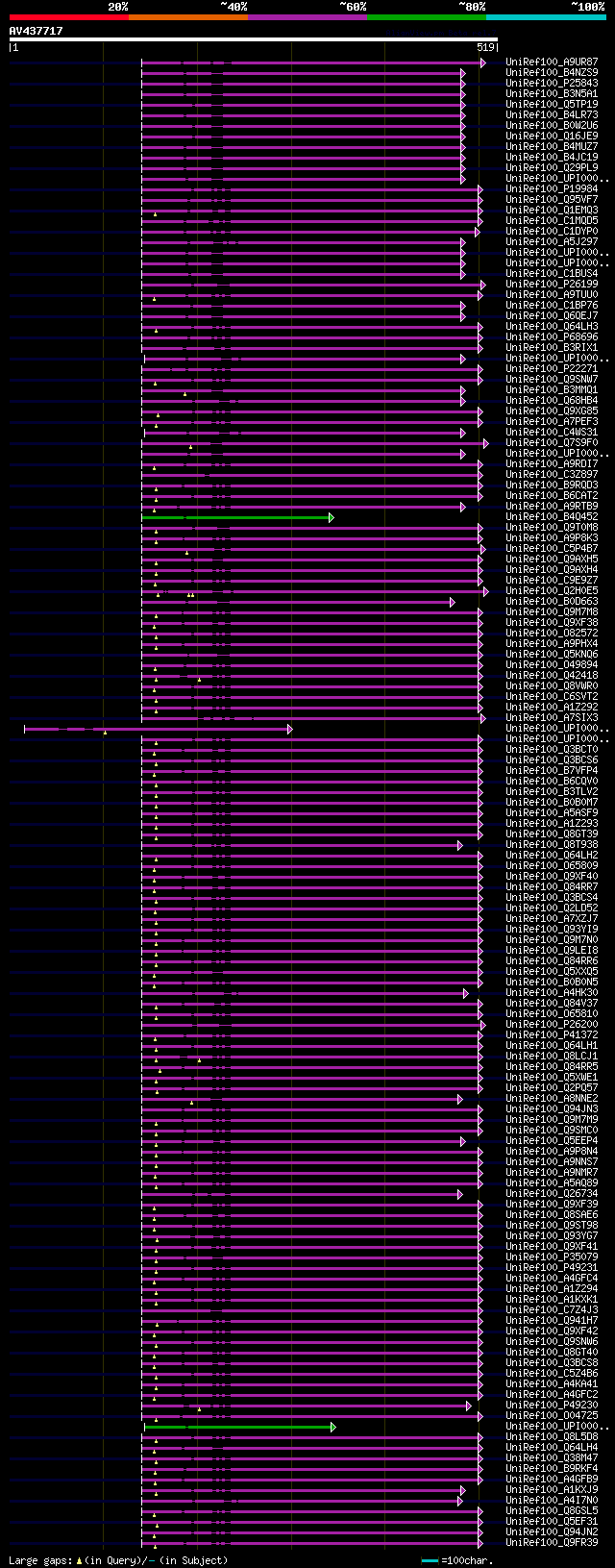615x1568 pixels.
Task: Click the cyan 100char scale bar
Action: tap(430, 1560)
